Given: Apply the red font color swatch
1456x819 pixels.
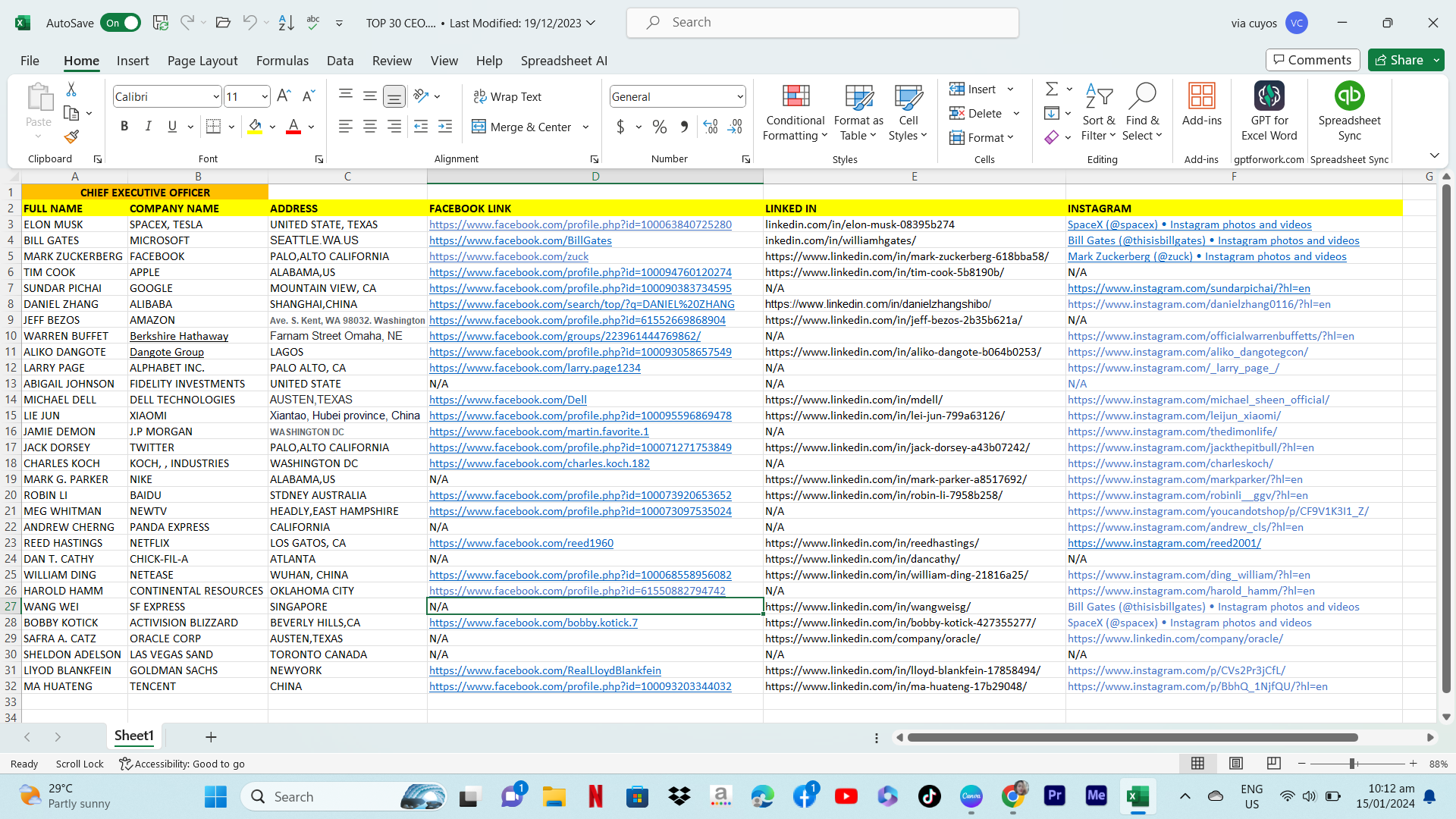Looking at the screenshot, I should [293, 127].
